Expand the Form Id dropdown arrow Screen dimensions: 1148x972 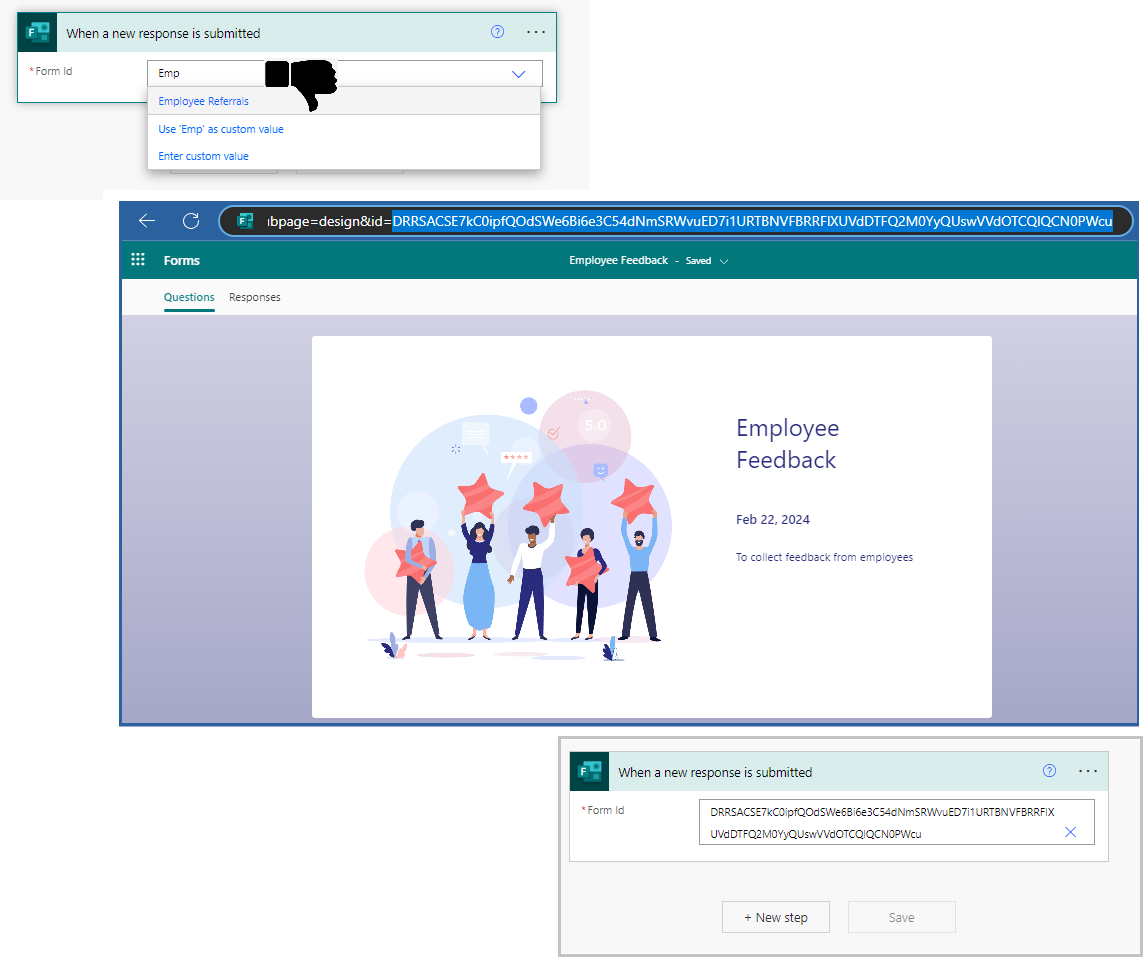(x=518, y=74)
